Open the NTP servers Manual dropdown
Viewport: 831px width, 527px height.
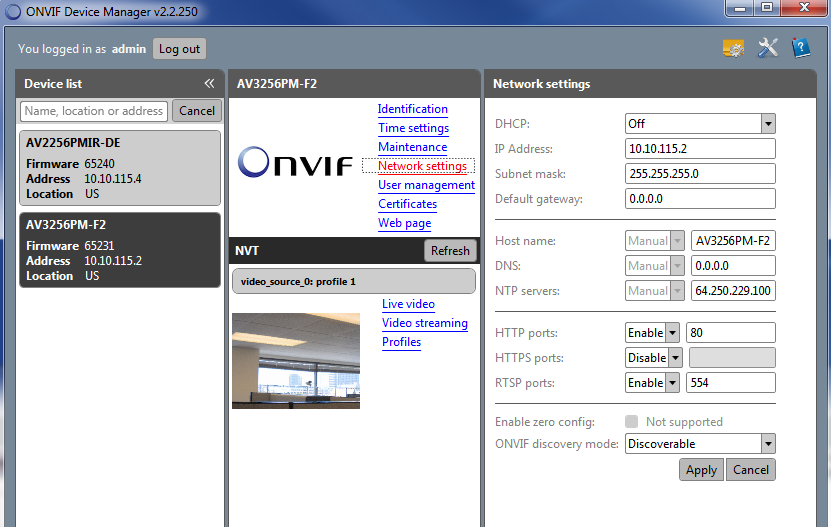click(x=655, y=291)
